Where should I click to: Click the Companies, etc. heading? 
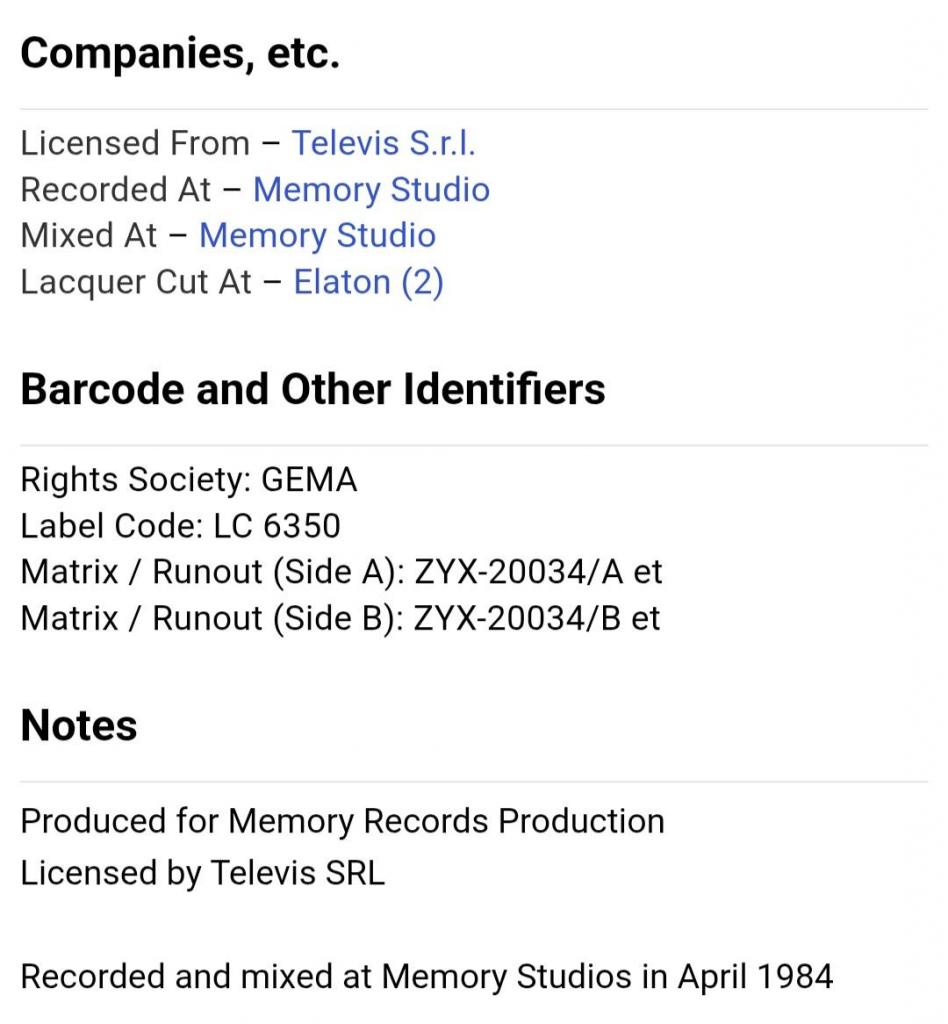pos(180,53)
